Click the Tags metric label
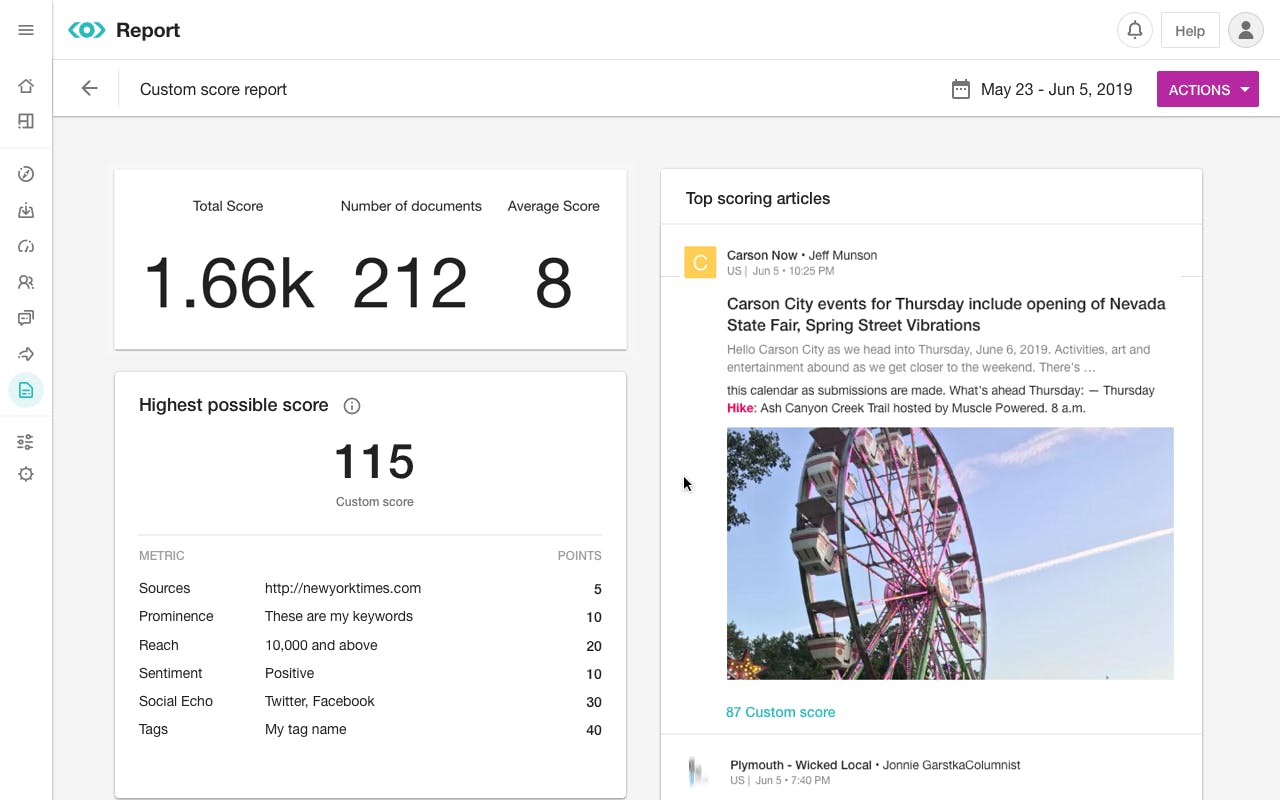This screenshot has height=800, width=1280. 153,729
